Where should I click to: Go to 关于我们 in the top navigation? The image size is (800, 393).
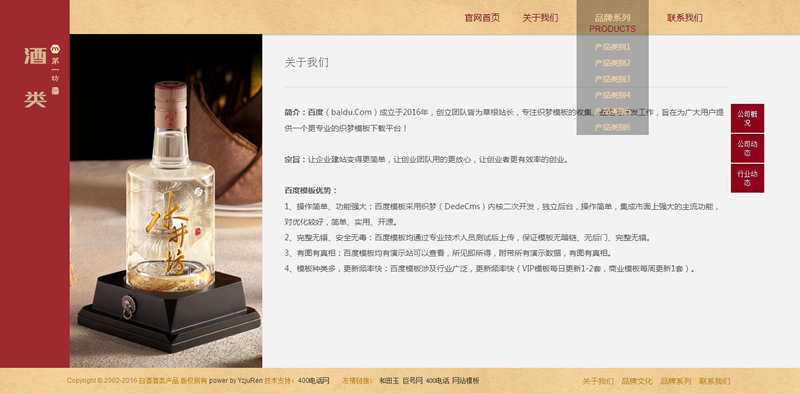pos(540,18)
